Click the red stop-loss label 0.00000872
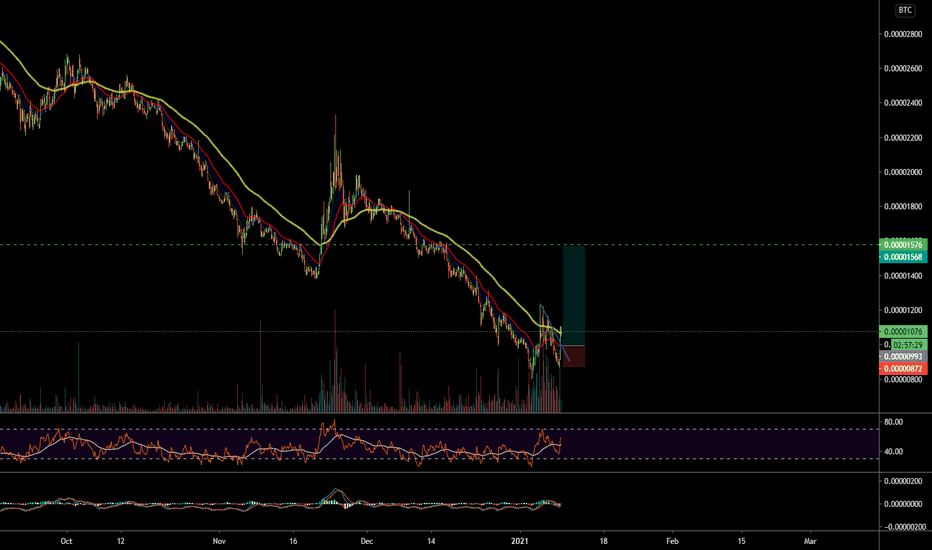 click(x=903, y=369)
